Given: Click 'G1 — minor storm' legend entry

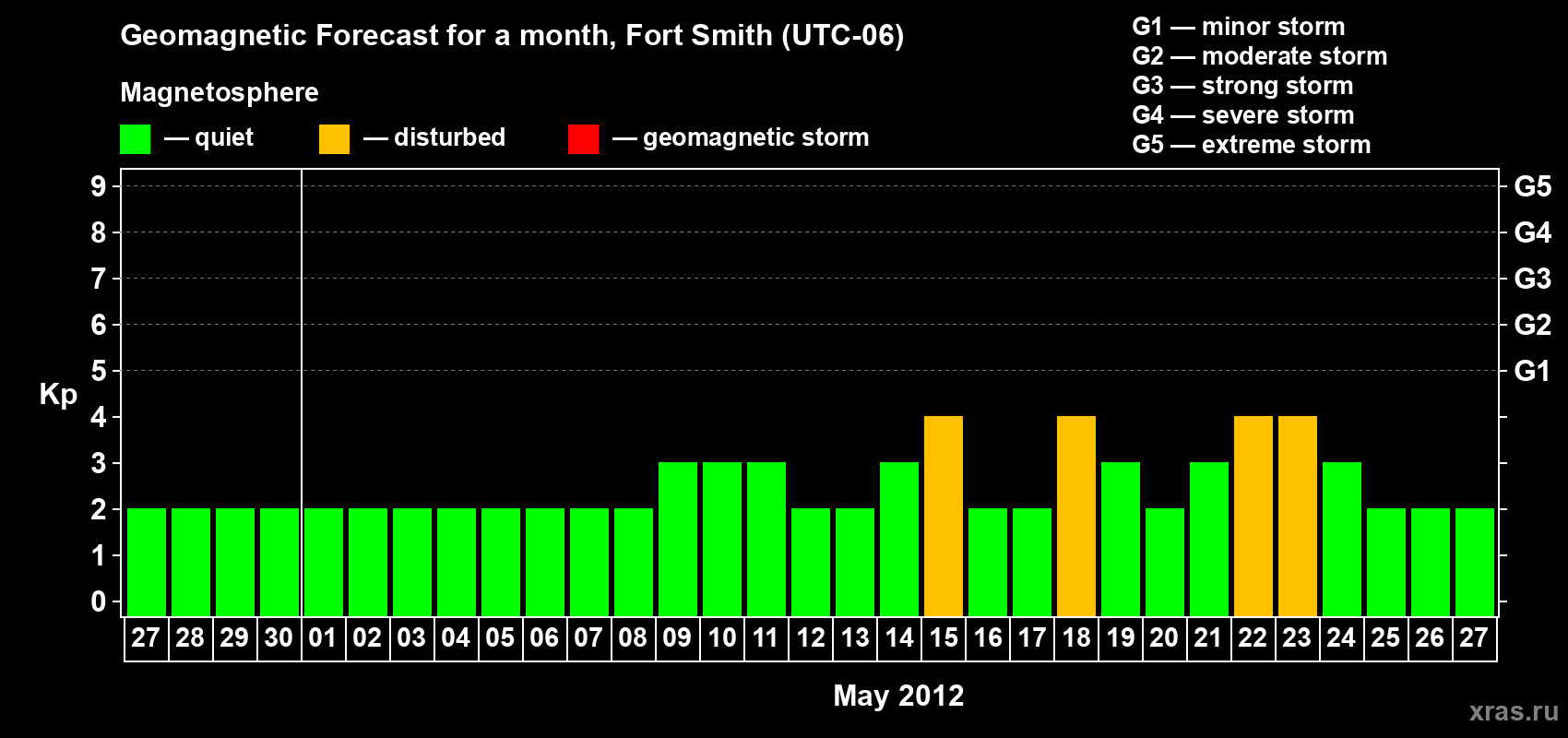Looking at the screenshot, I should click(1239, 27).
